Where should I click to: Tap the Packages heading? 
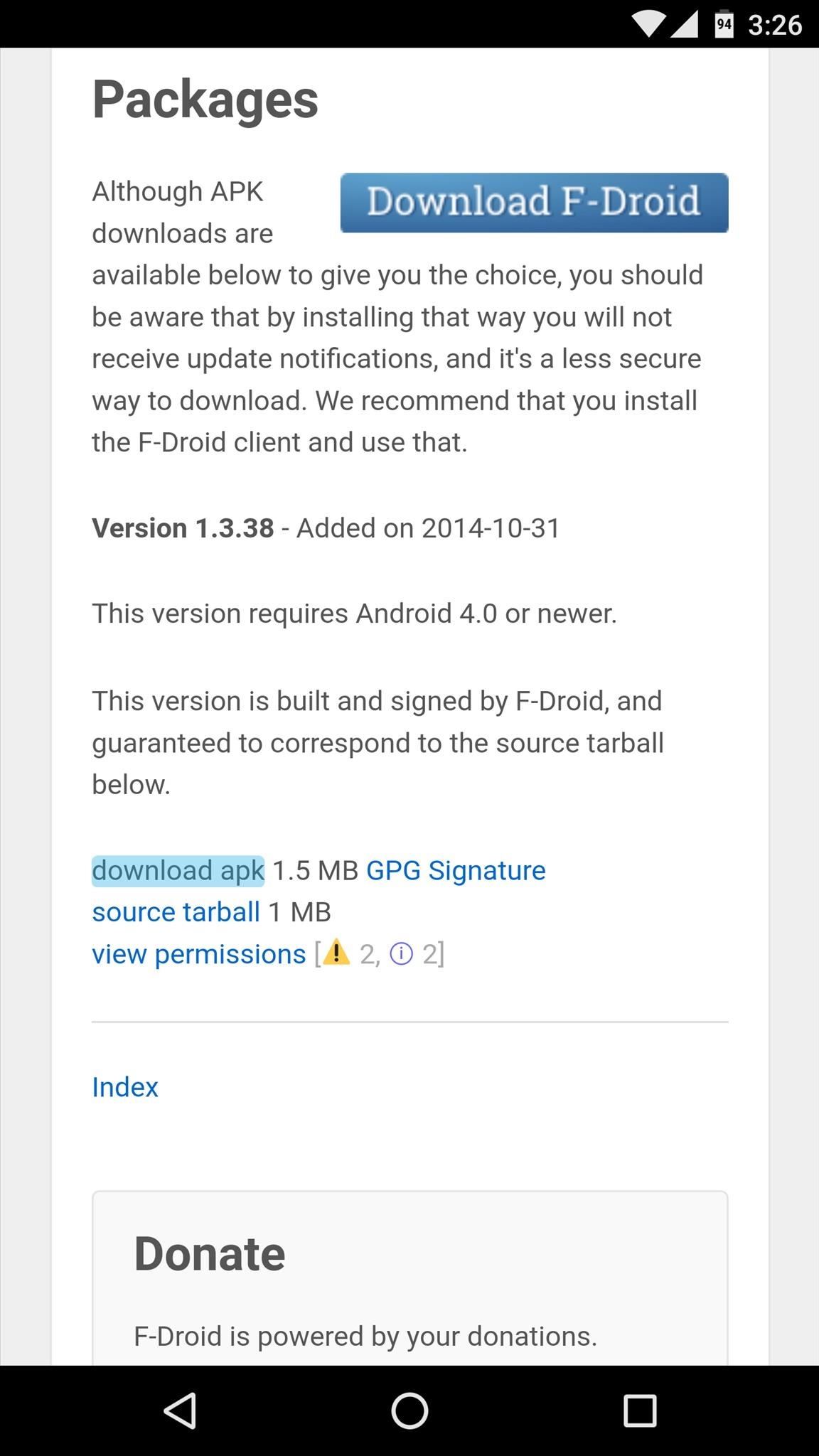coord(205,99)
